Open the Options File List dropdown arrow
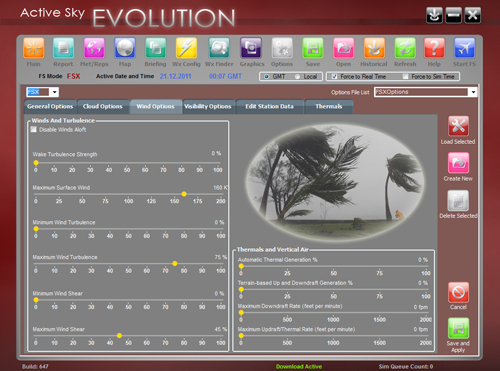This screenshot has width=500, height=371. point(473,92)
